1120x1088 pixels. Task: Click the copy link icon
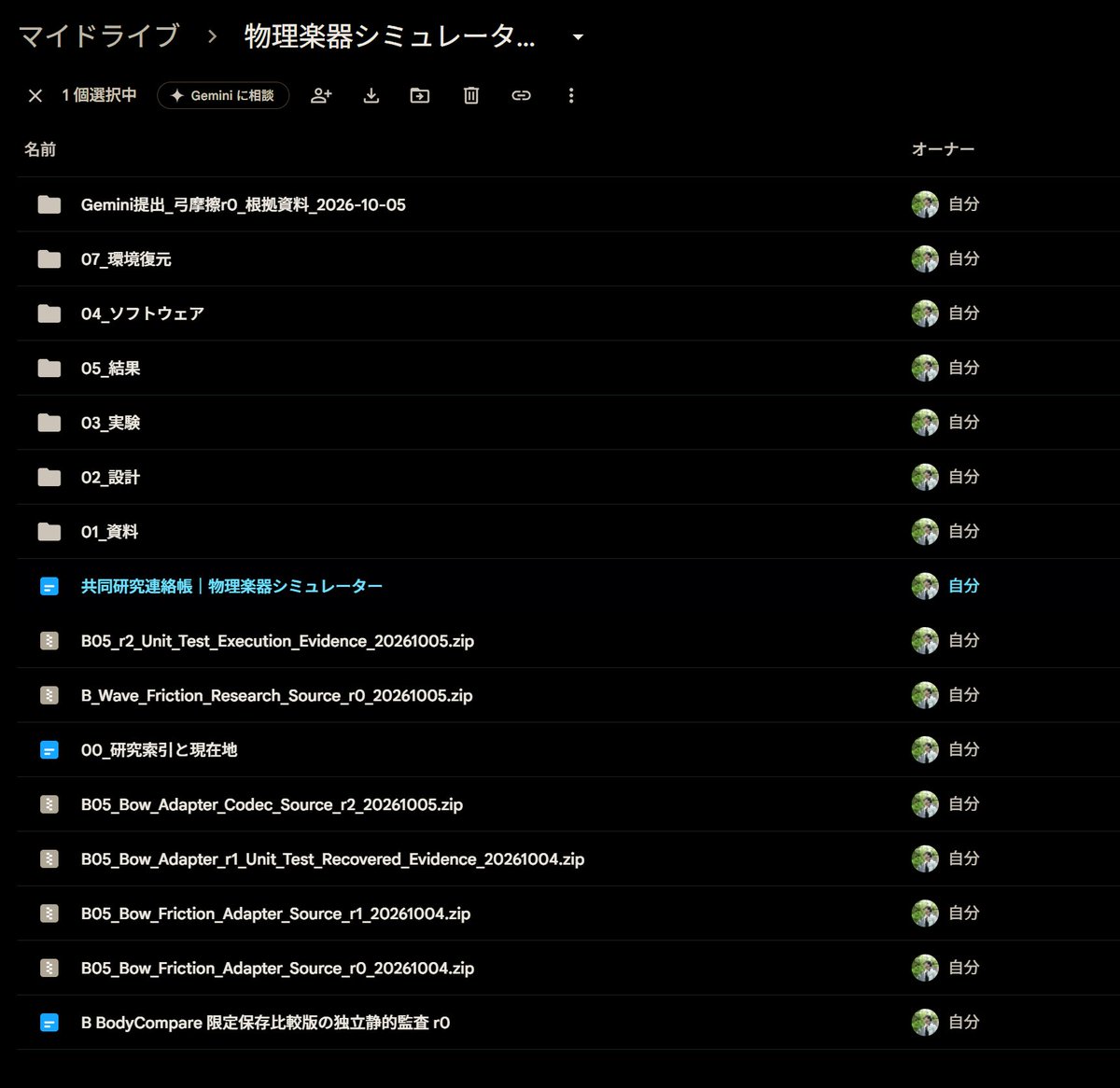tap(521, 95)
